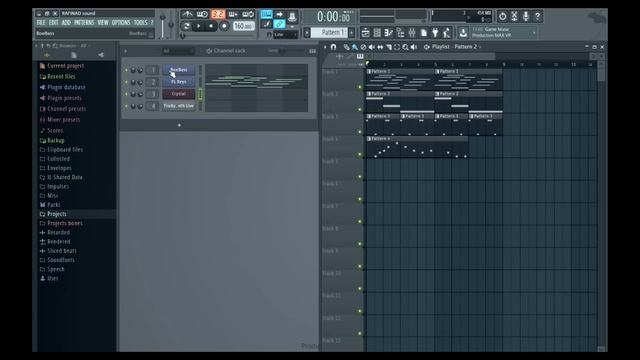This screenshot has height=360, width=640.
Task: Click the add pattern plus button
Action: (351, 32)
